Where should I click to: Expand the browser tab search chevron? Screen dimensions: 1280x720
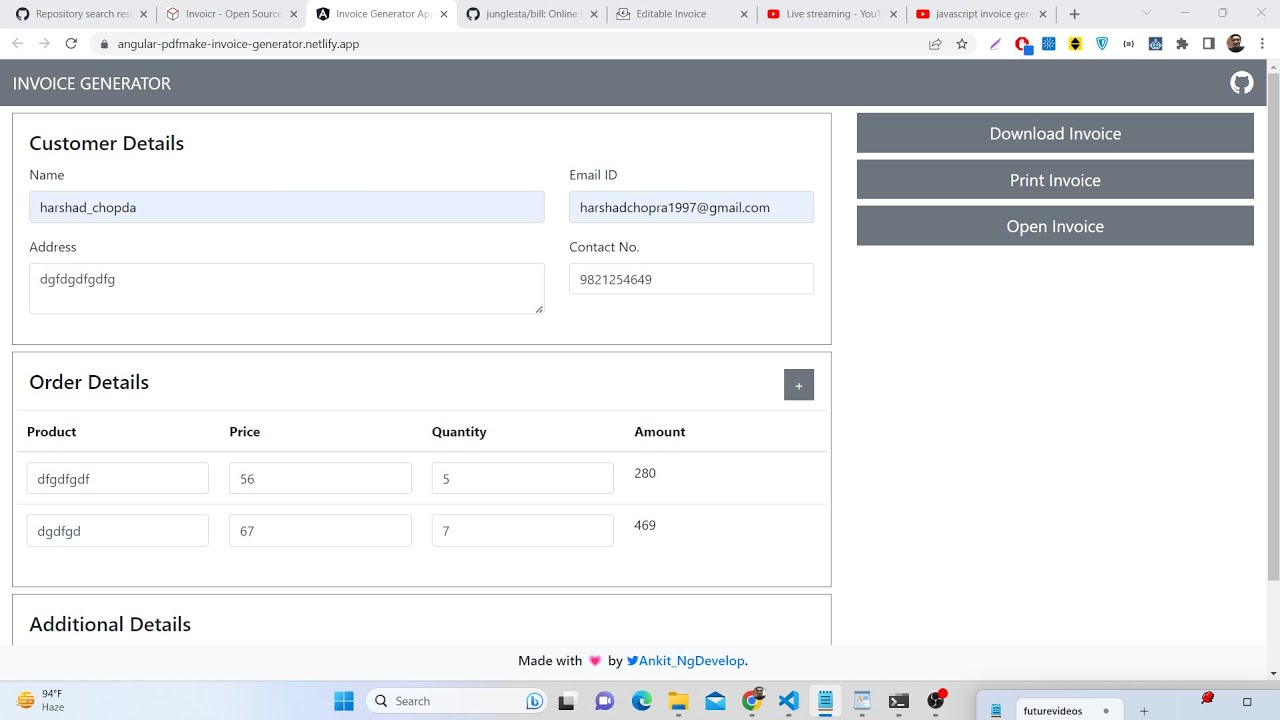(x=1146, y=14)
